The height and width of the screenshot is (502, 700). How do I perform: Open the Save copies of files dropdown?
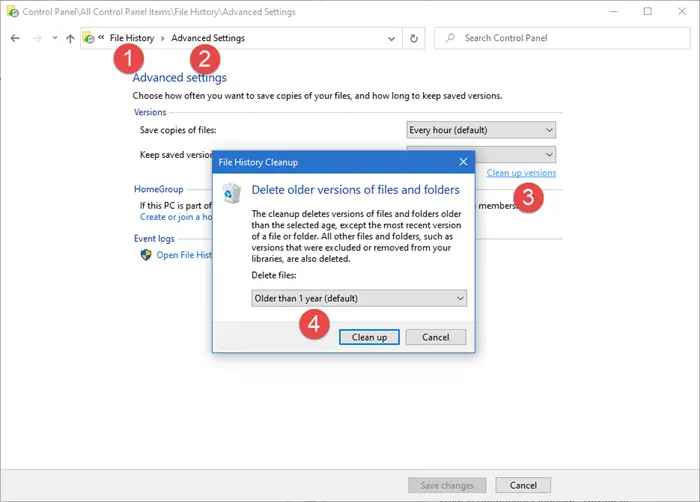[481, 130]
